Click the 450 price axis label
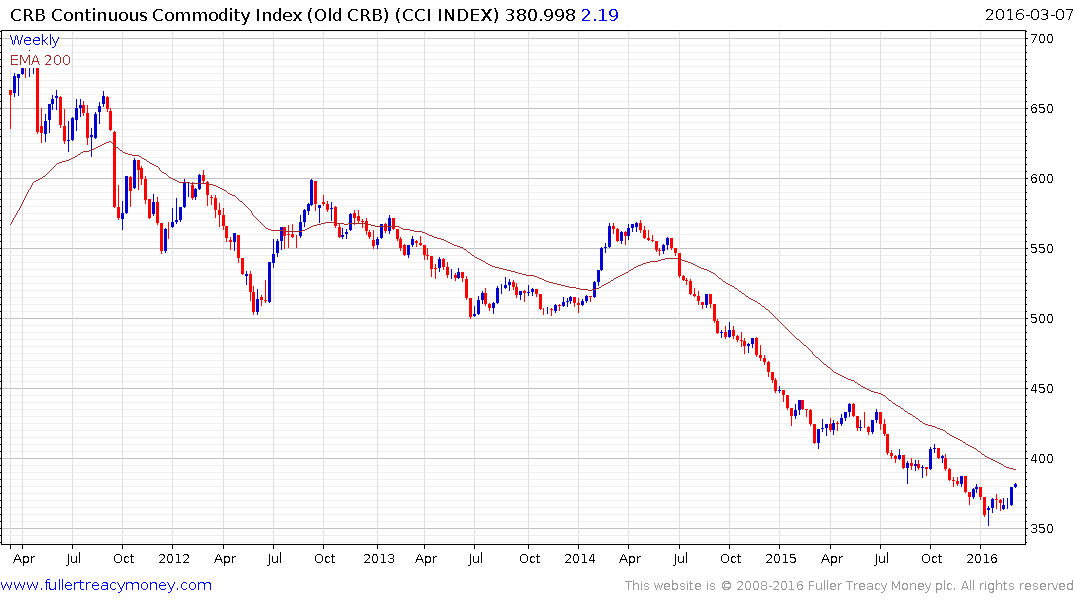This screenshot has width=1075, height=600. [x=1042, y=389]
